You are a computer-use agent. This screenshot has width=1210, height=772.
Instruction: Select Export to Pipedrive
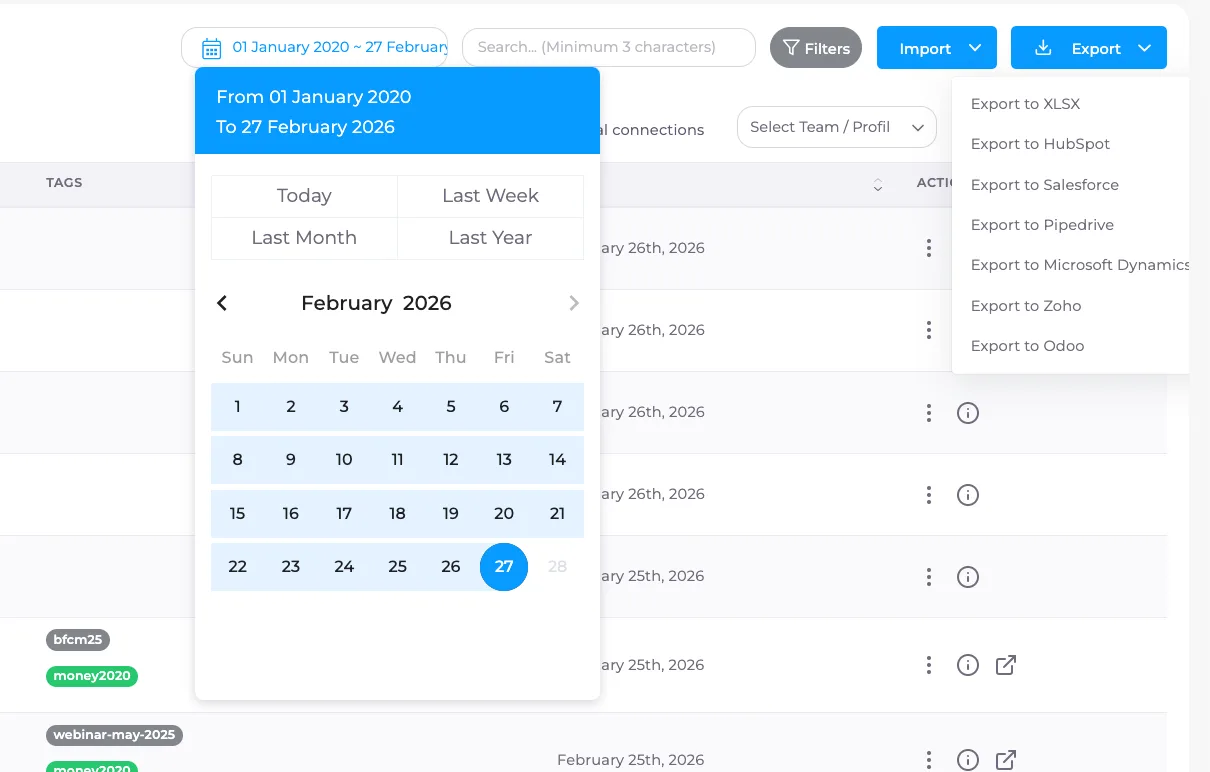point(1042,225)
